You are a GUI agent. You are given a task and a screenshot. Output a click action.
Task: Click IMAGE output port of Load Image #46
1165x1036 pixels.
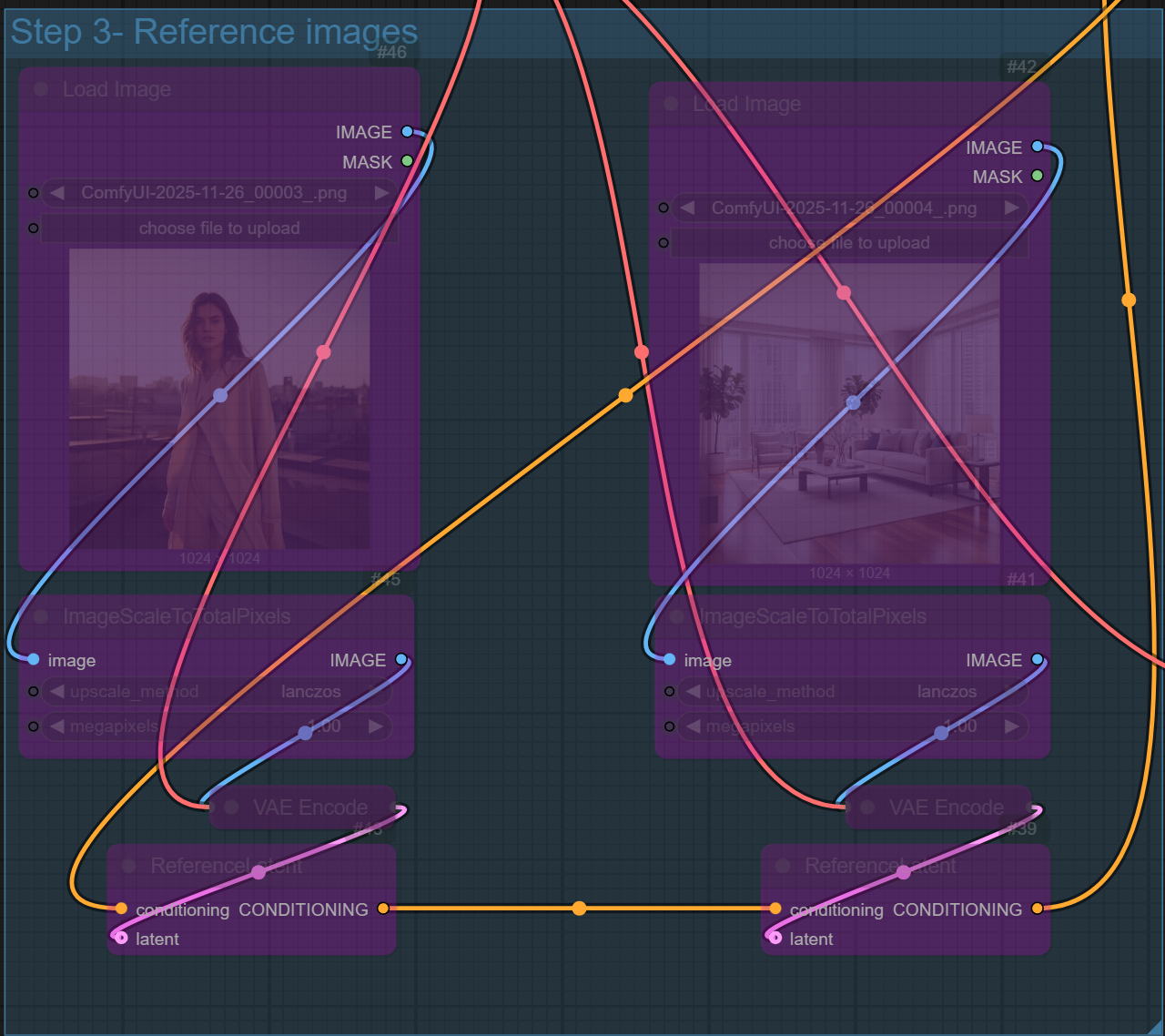407,132
